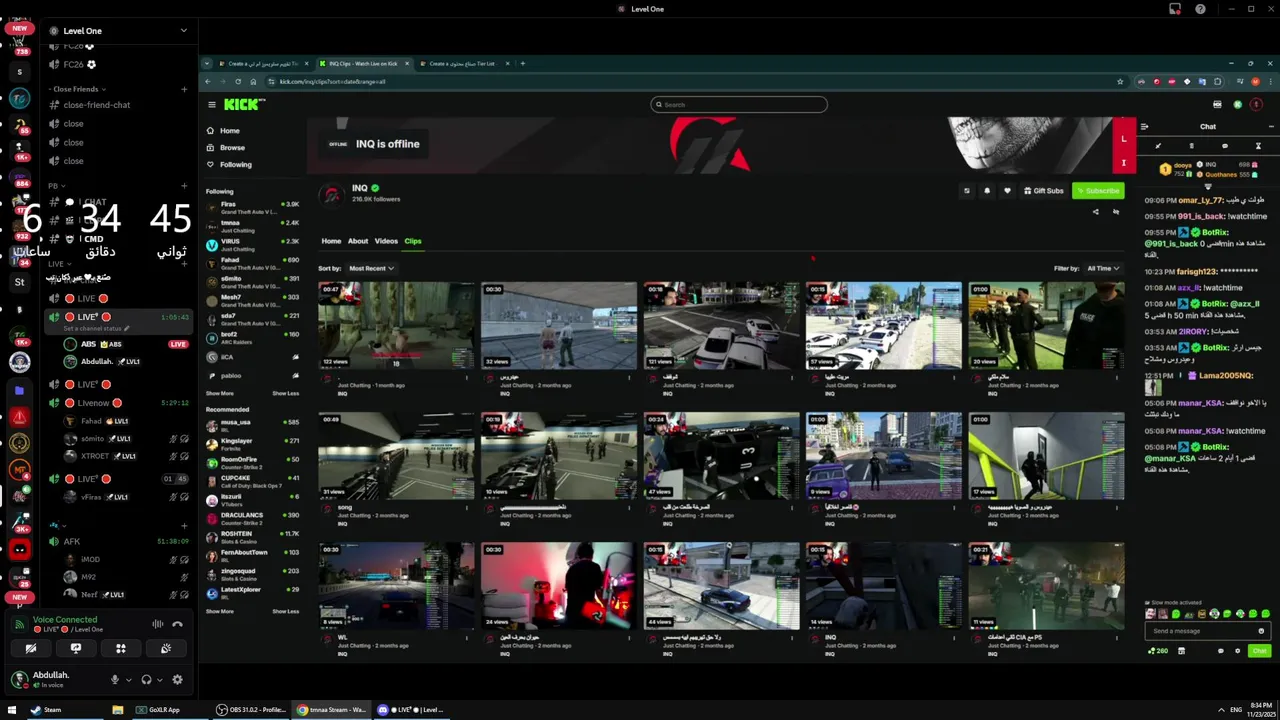Image resolution: width=1280 pixels, height=720 pixels.
Task: Share the INQ channel via share icon
Action: (1095, 212)
